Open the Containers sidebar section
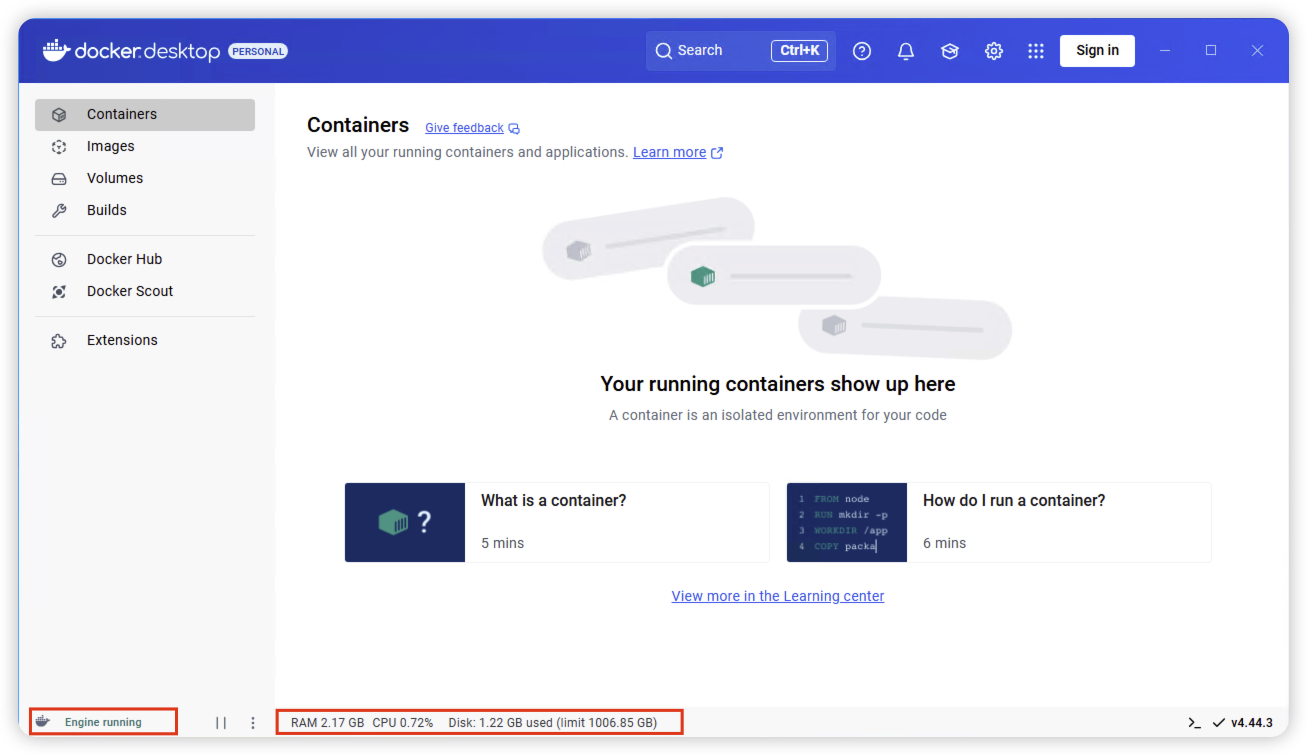Image resolution: width=1307 pixels, height=755 pixels. click(145, 114)
